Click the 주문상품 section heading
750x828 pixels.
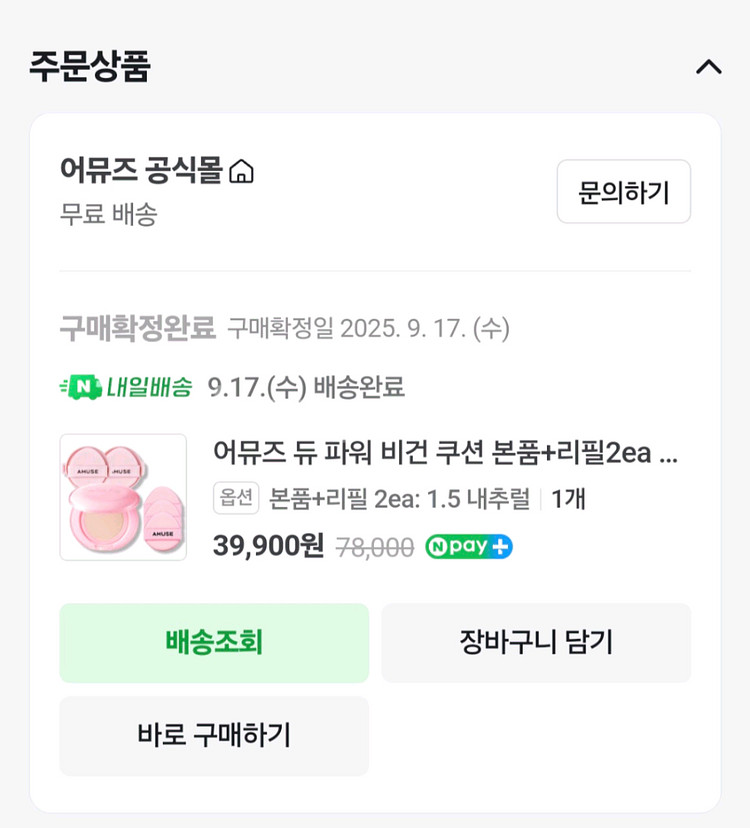coord(90,66)
